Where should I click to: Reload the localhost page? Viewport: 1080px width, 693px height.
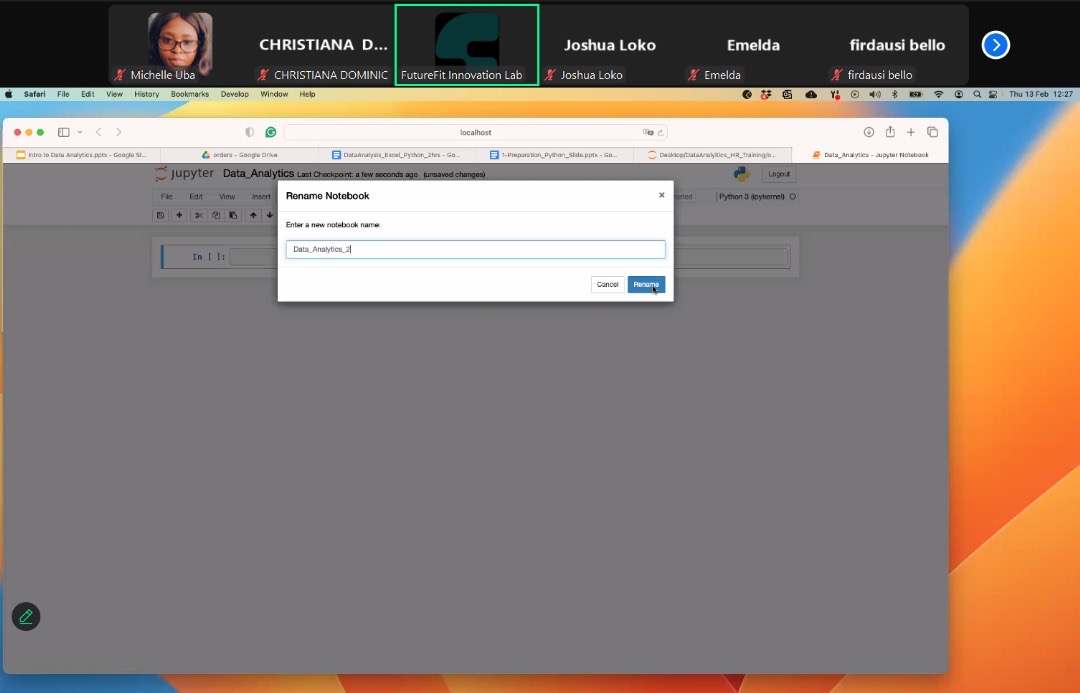pyautogui.click(x=661, y=132)
